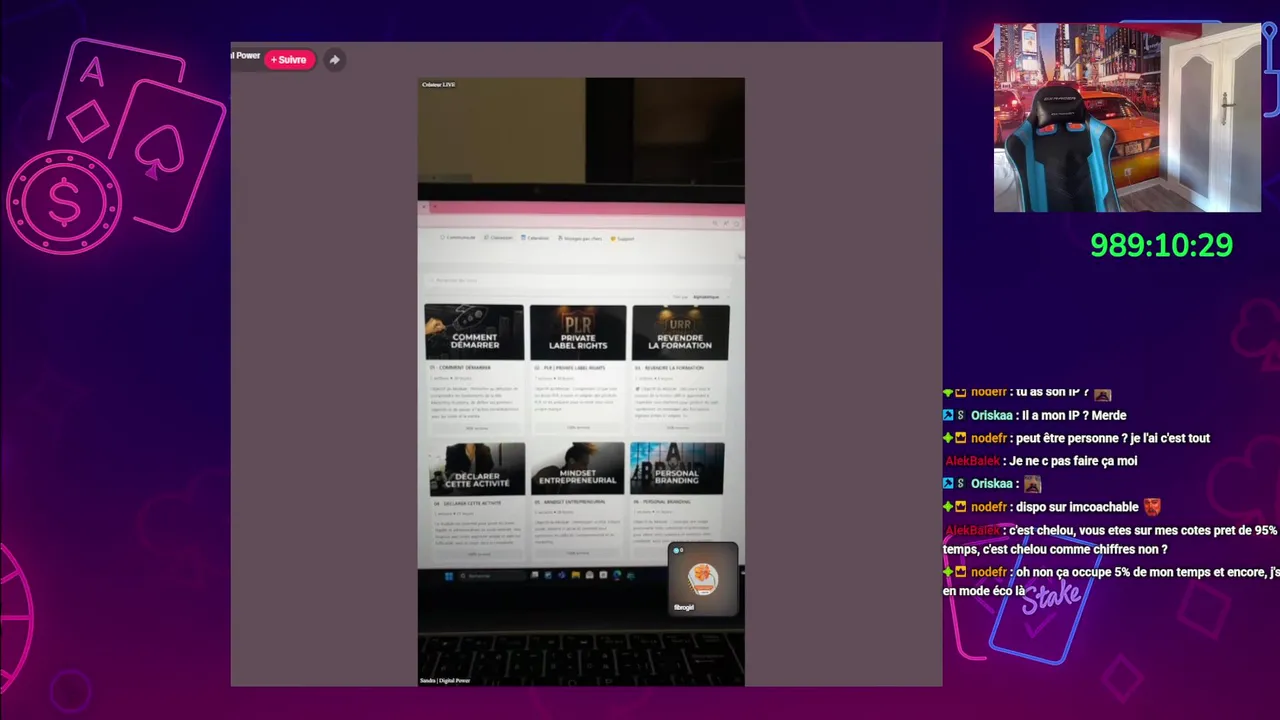Viewport: 1280px width, 720px height.
Task: Click the share arrow beside Suivre
Action: point(334,60)
